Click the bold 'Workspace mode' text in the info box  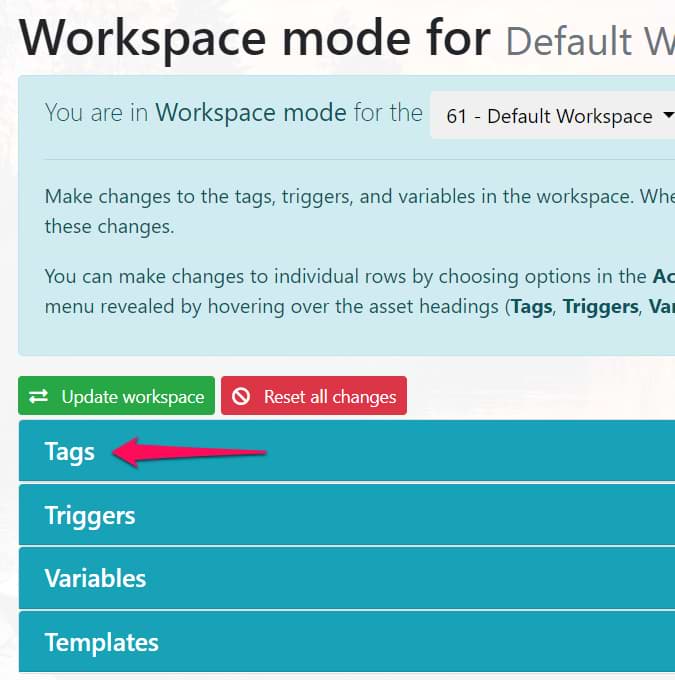pyautogui.click(x=251, y=113)
